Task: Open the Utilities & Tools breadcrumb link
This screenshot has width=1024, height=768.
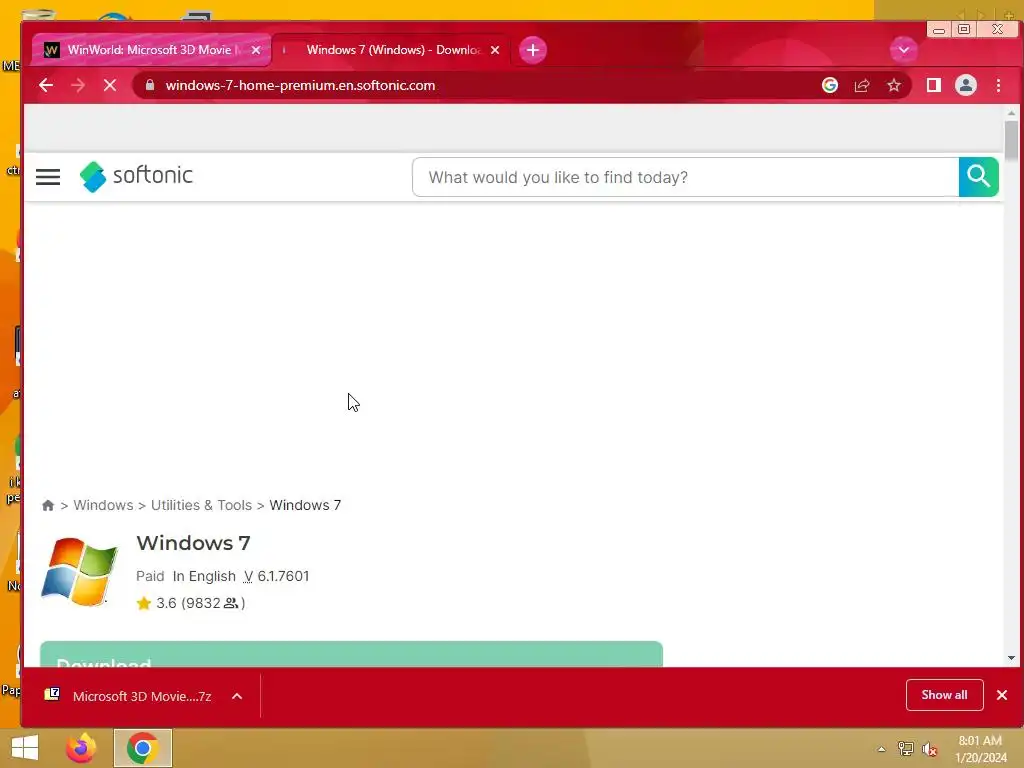Action: [x=201, y=505]
